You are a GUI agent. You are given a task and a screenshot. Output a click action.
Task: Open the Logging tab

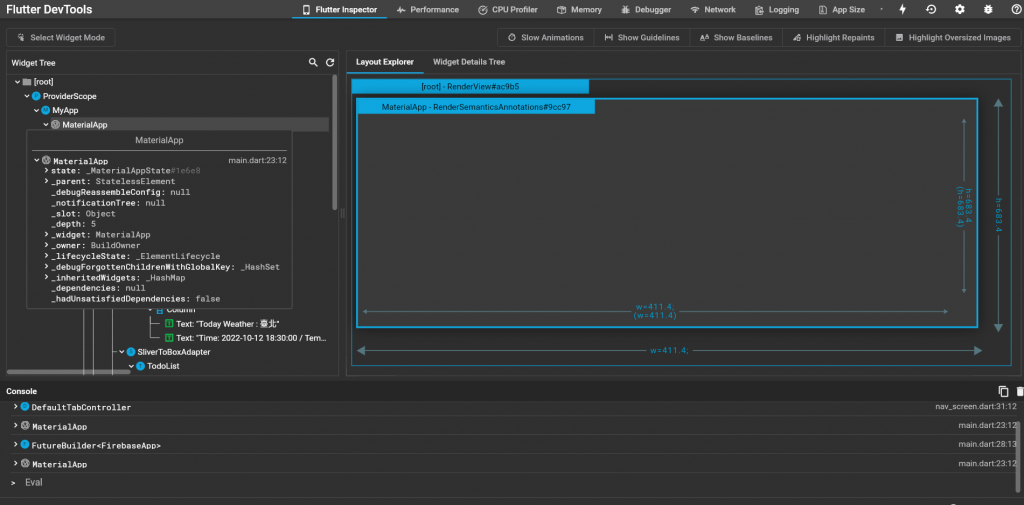click(x=776, y=10)
